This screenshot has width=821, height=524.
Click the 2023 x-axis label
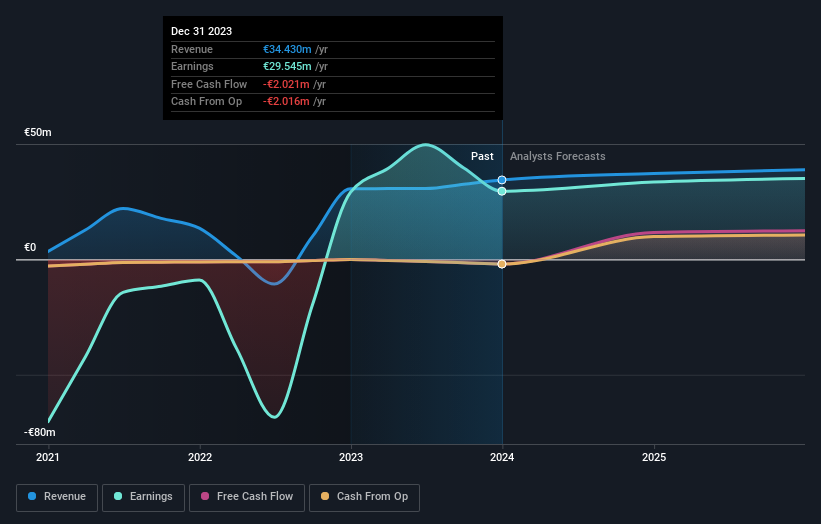(351, 458)
